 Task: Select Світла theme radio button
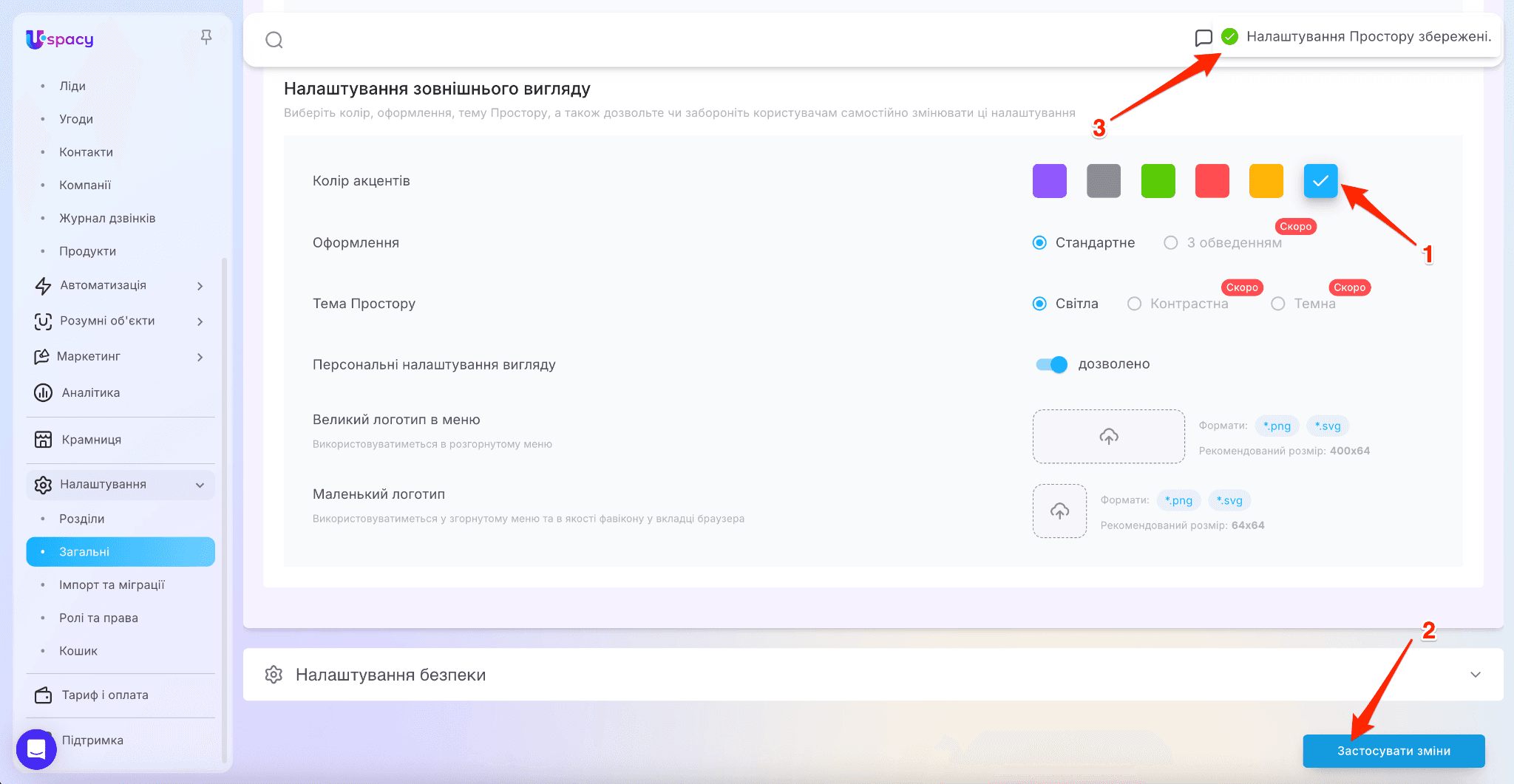[x=1039, y=304]
